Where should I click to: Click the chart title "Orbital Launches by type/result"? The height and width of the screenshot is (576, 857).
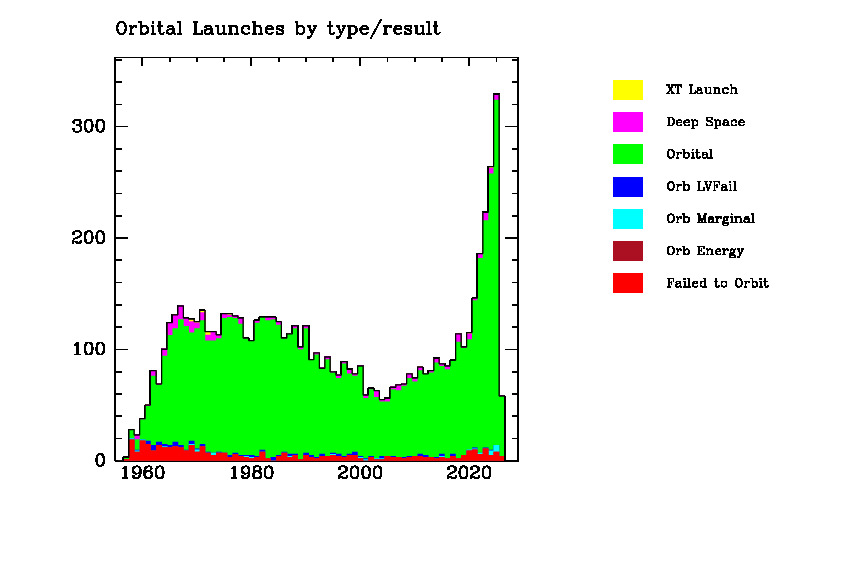[278, 29]
